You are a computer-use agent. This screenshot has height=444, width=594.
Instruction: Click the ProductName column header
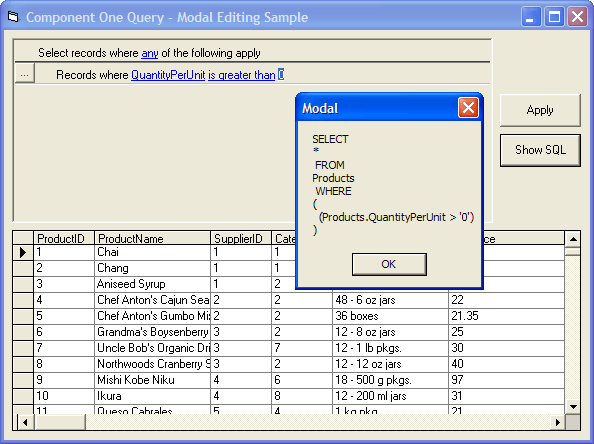point(152,239)
